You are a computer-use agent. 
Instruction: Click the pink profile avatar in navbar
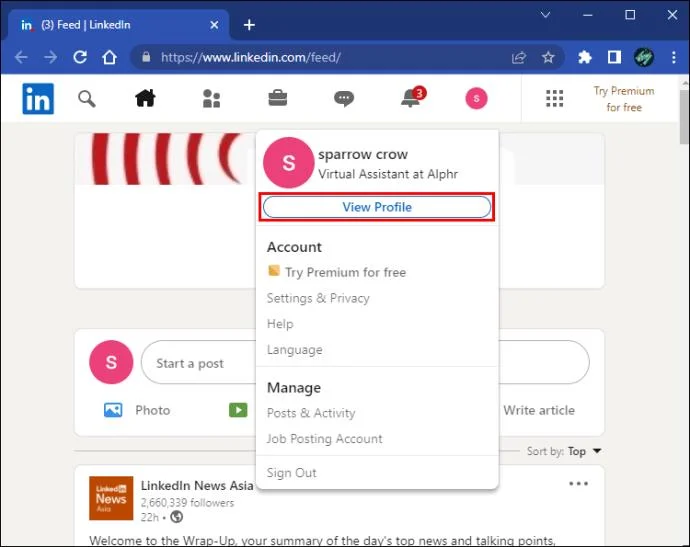tap(476, 99)
